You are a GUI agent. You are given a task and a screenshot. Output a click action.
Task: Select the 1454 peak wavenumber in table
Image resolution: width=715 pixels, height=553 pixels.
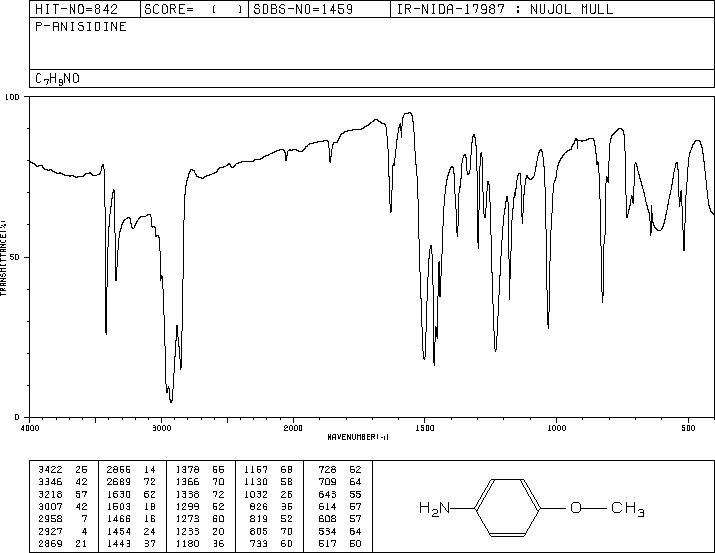point(119,532)
